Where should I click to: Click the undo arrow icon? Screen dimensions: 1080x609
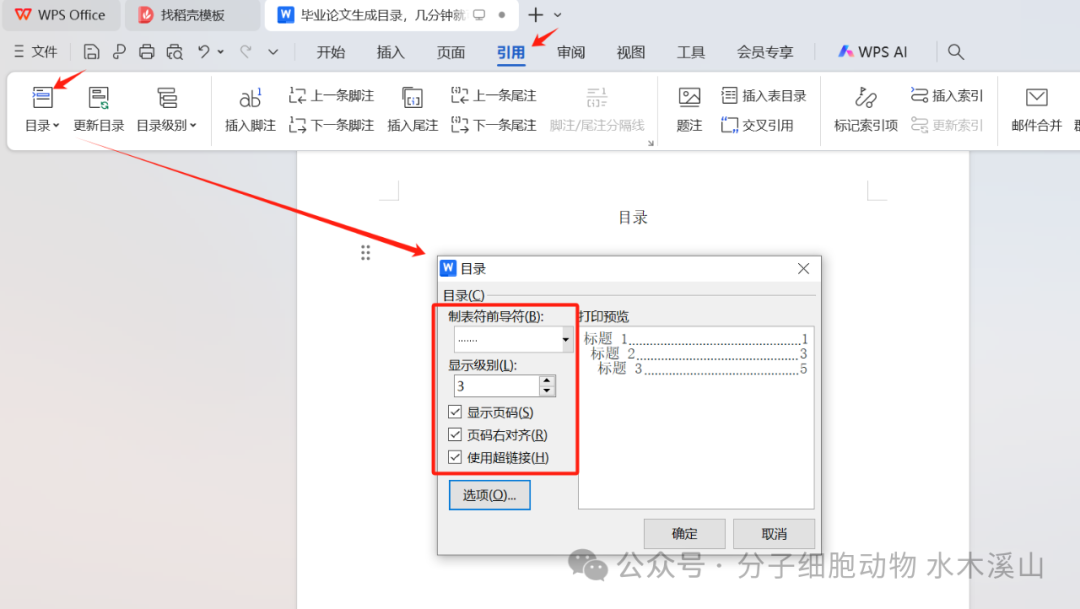click(x=203, y=52)
